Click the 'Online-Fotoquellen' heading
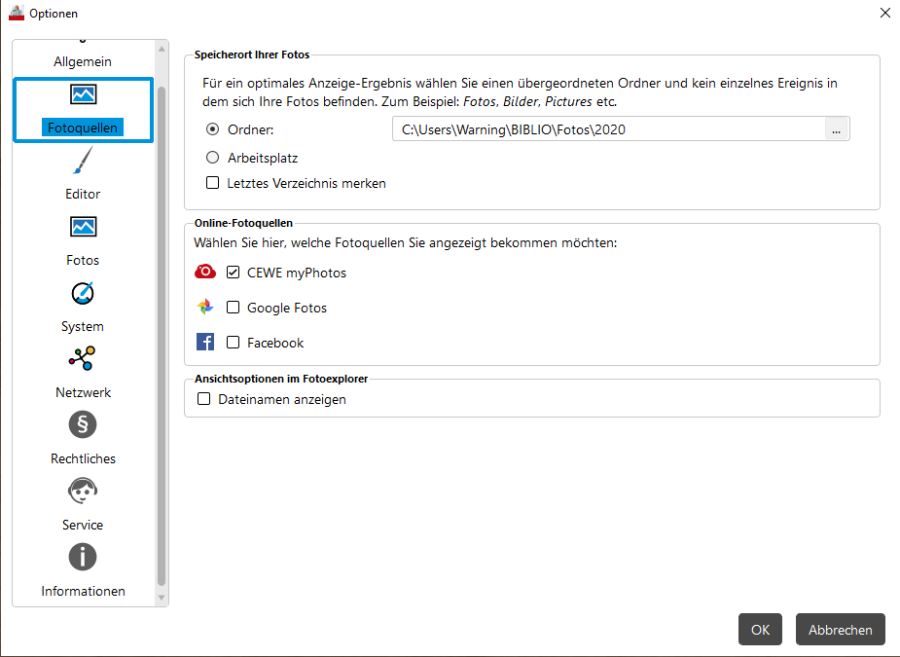 tap(243, 223)
